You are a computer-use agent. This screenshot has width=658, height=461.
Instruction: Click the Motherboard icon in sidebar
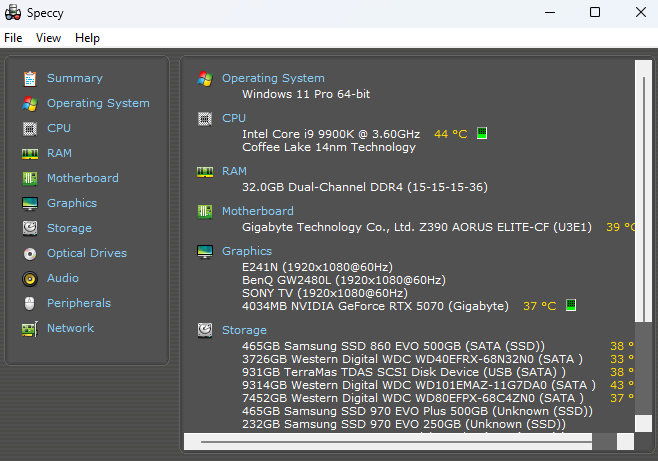(x=30, y=179)
